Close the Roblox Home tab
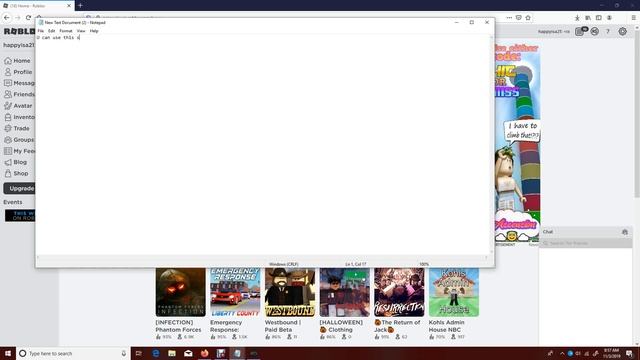Viewport: 640px width, 360px height. pyautogui.click(x=69, y=6)
